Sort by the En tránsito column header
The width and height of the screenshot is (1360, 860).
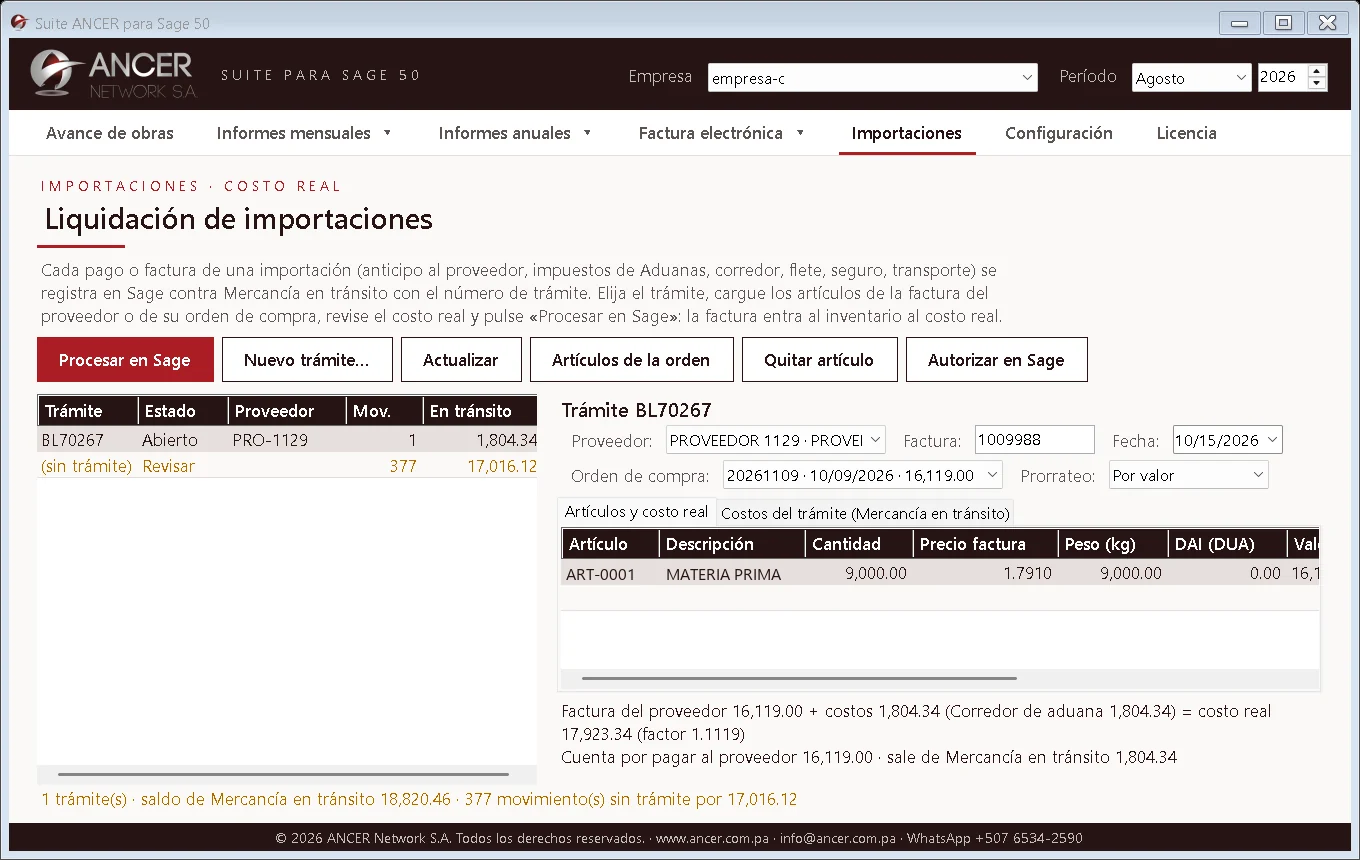click(x=480, y=411)
